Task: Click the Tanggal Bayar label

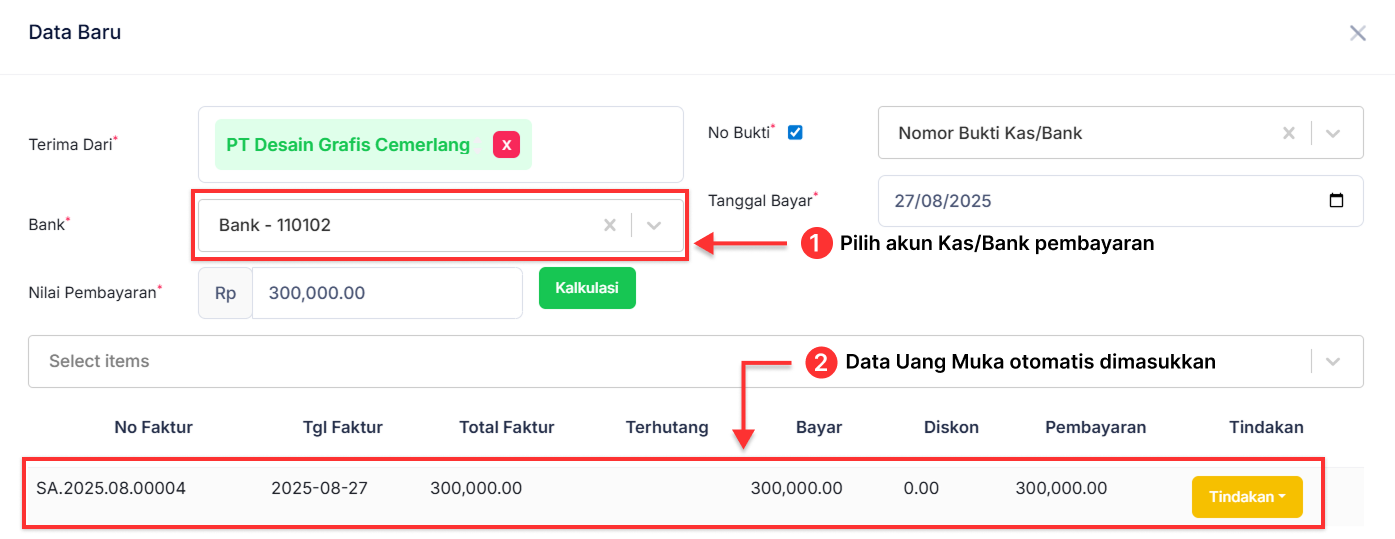Action: 763,200
